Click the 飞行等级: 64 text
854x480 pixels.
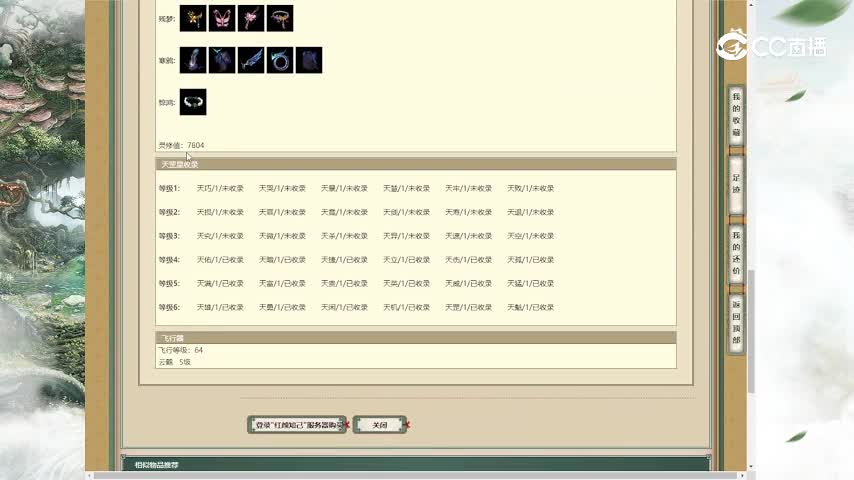(x=181, y=350)
